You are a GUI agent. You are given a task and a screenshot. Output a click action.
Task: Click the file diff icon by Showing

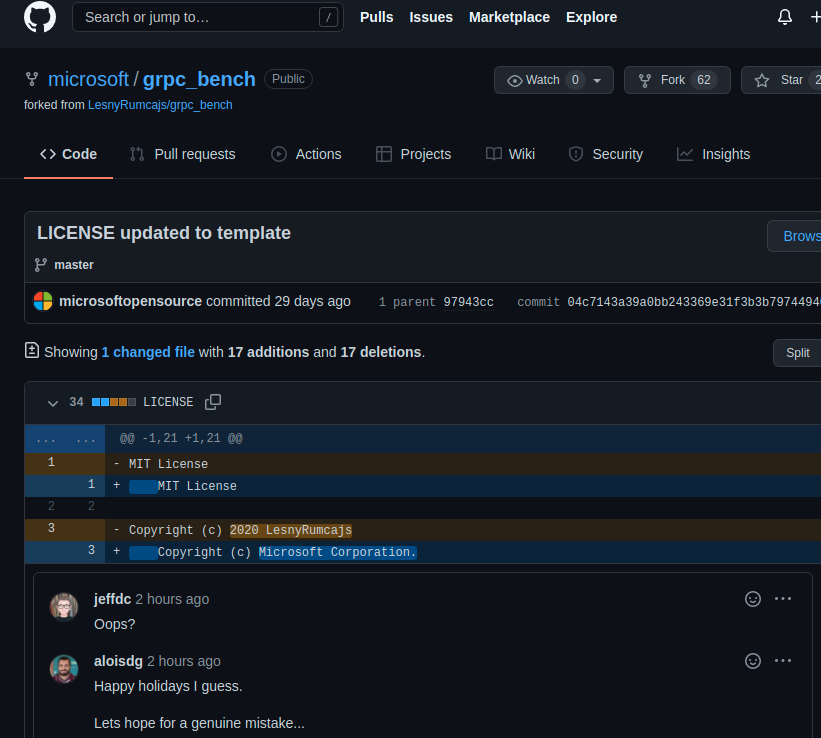pos(32,350)
